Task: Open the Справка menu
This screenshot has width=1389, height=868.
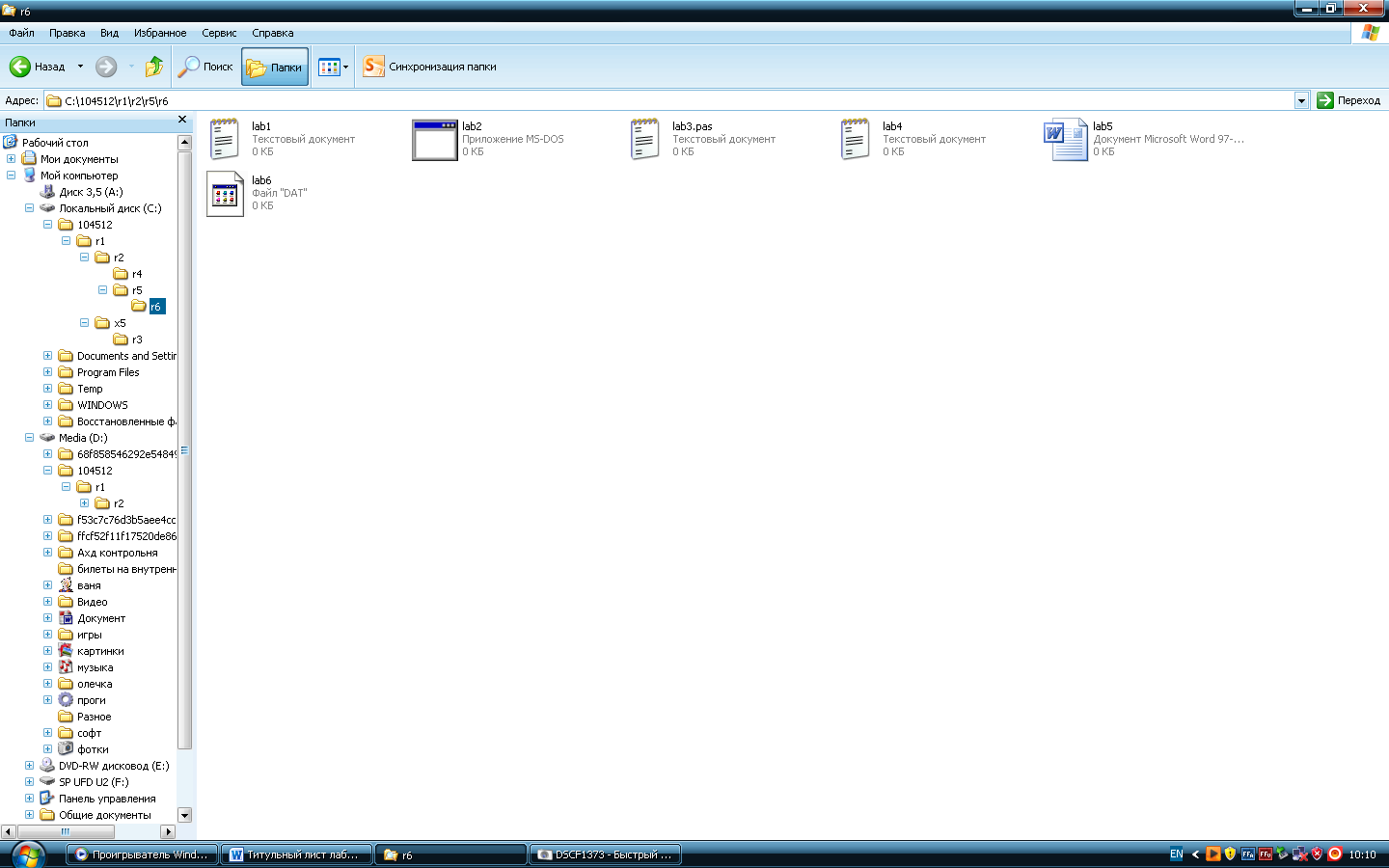Action: (x=273, y=33)
